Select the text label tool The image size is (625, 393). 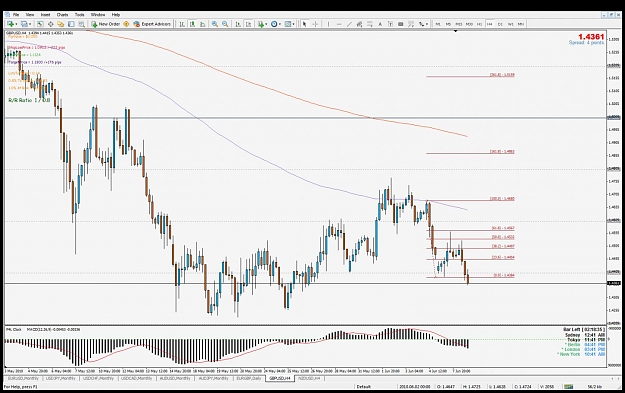click(391, 24)
